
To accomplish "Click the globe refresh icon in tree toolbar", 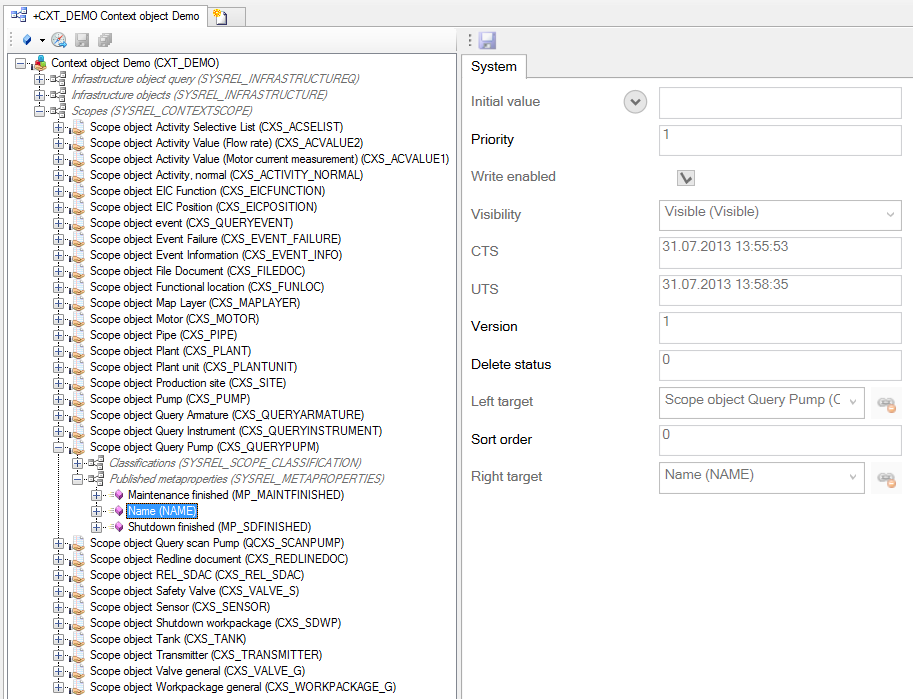I will click(x=59, y=40).
